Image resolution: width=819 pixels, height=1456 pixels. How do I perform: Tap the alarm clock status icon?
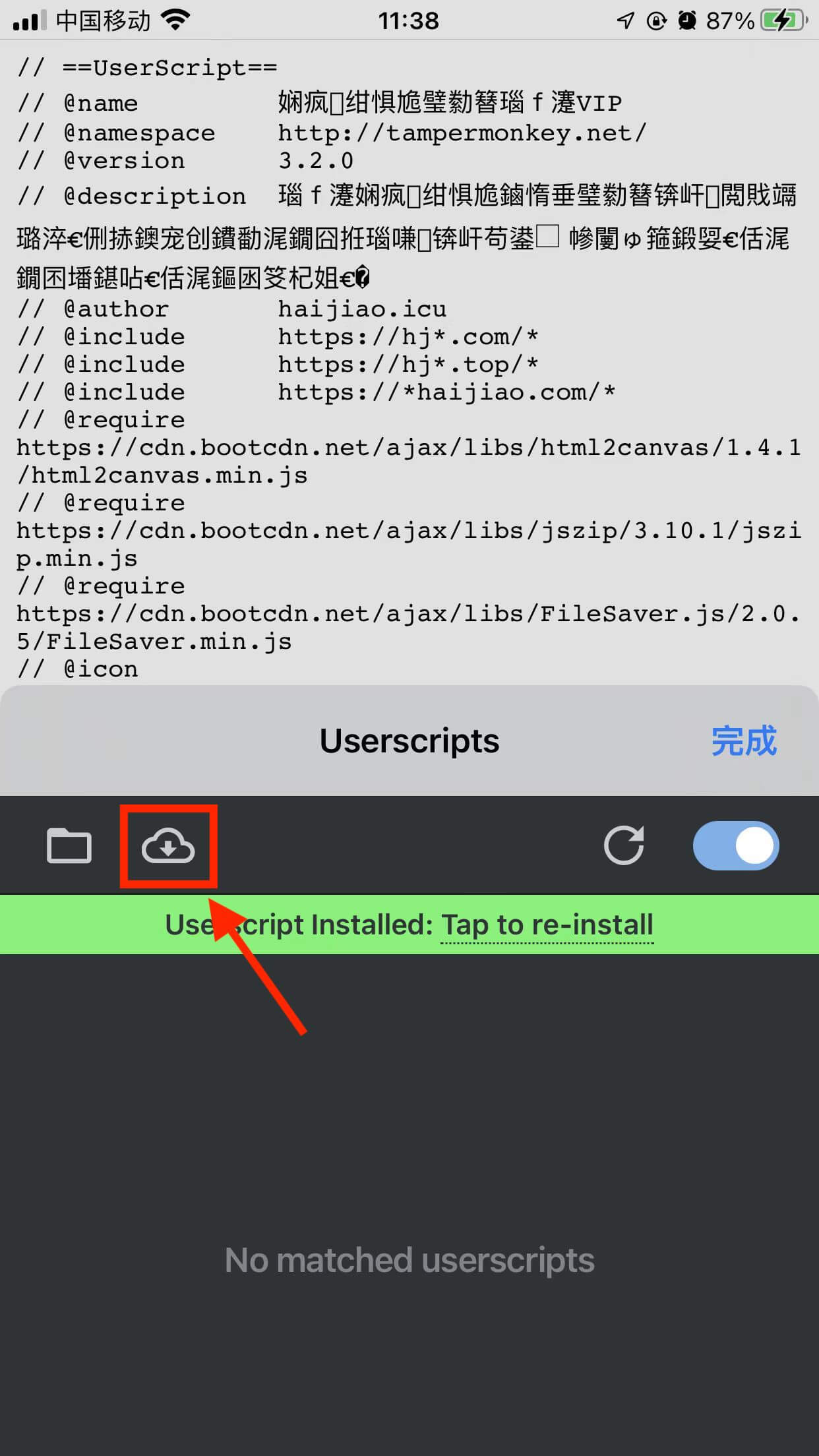tap(687, 20)
